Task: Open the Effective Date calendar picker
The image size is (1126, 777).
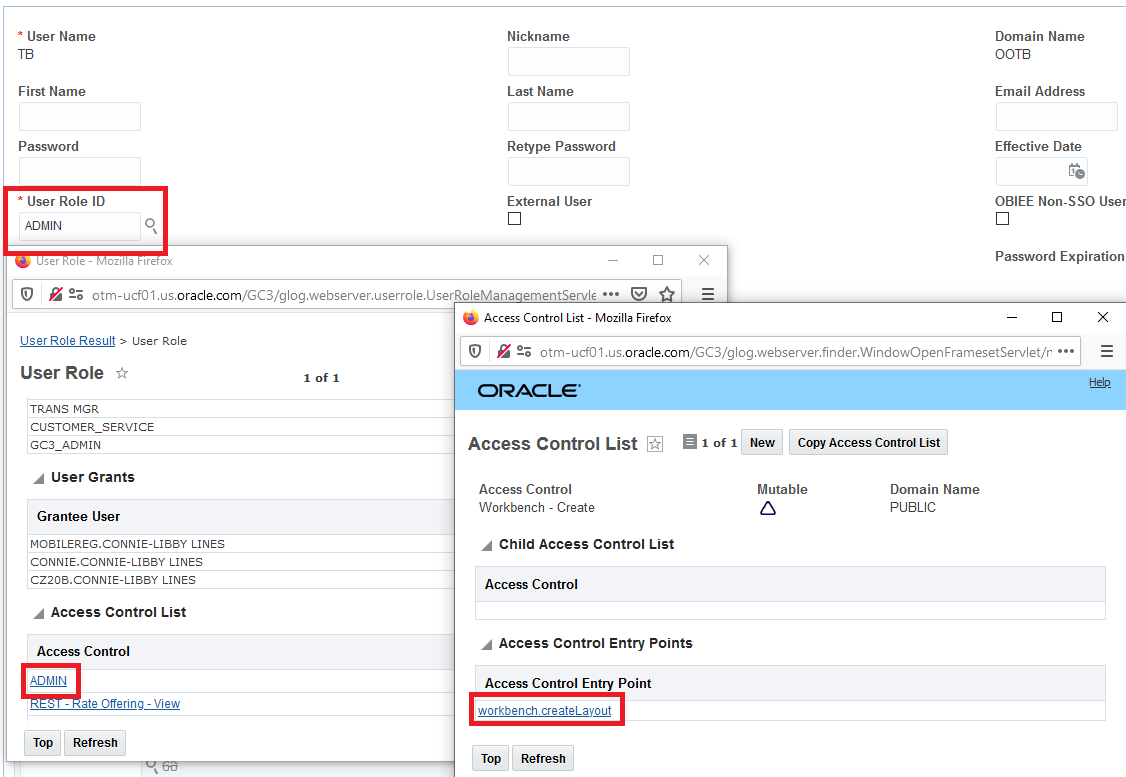Action: 1076,171
